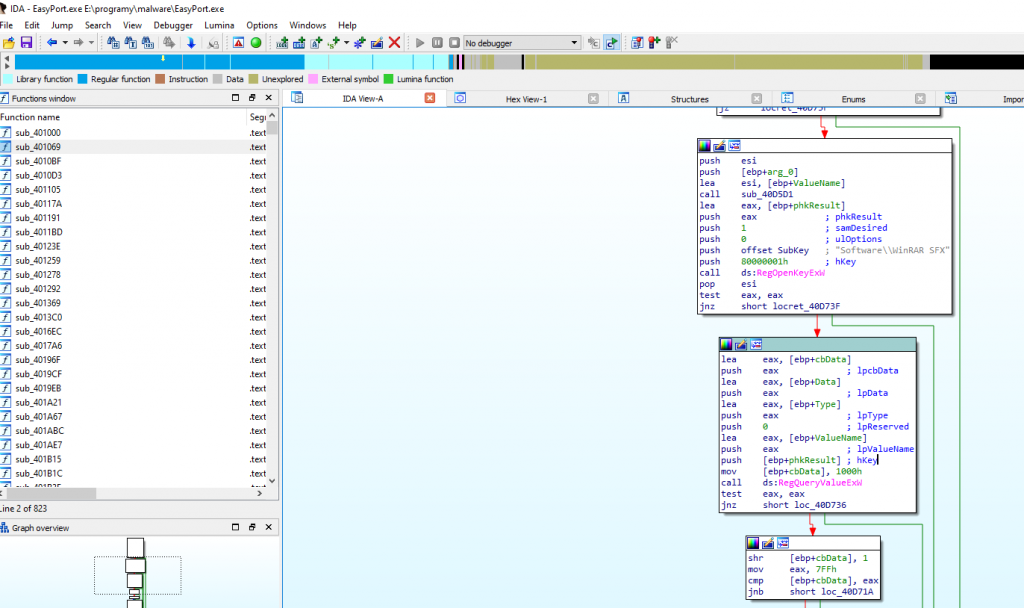Image resolution: width=1024 pixels, height=608 pixels.
Task: Click the red triangle icon in toolbar
Action: (238, 43)
